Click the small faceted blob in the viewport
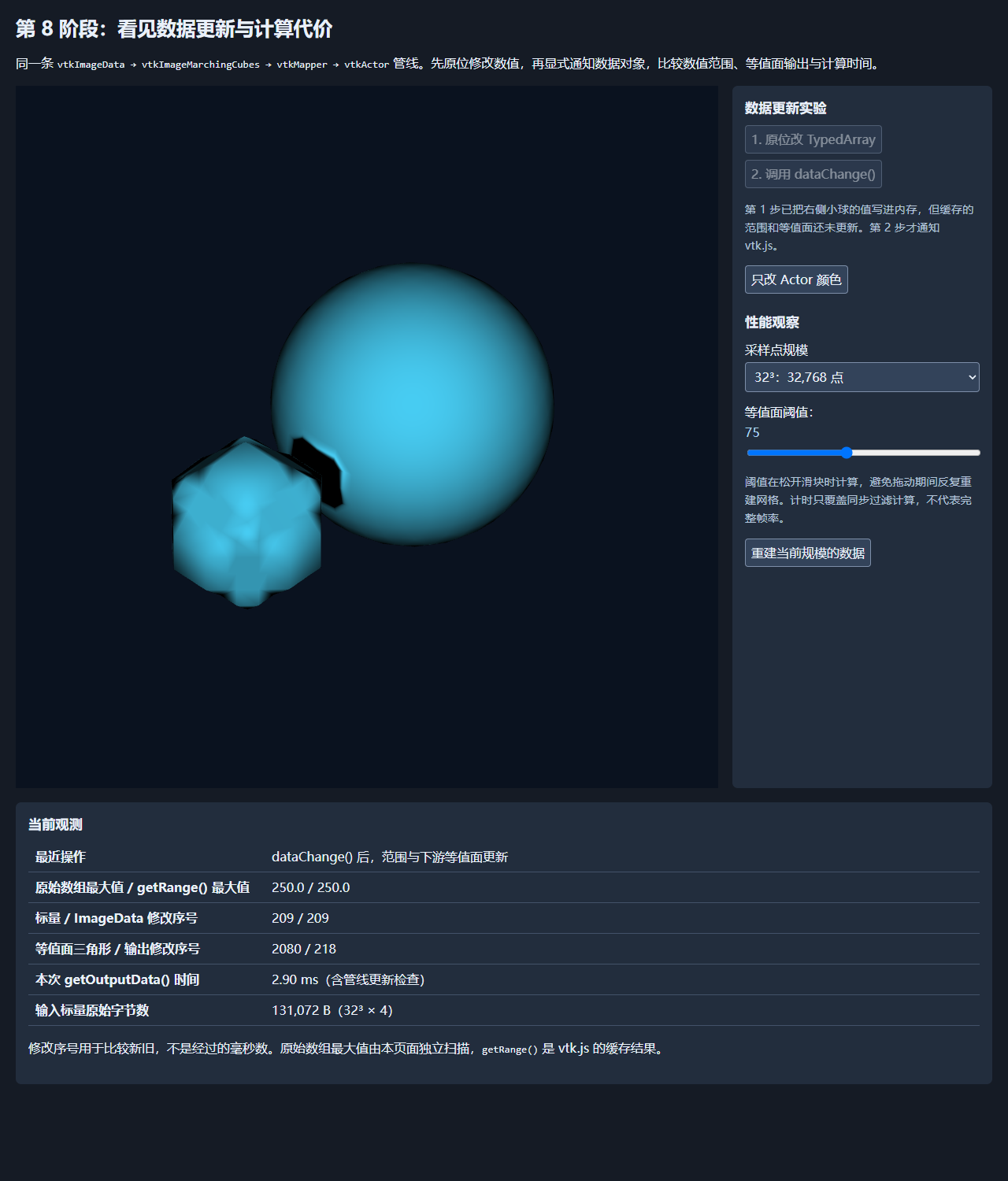 point(246,522)
